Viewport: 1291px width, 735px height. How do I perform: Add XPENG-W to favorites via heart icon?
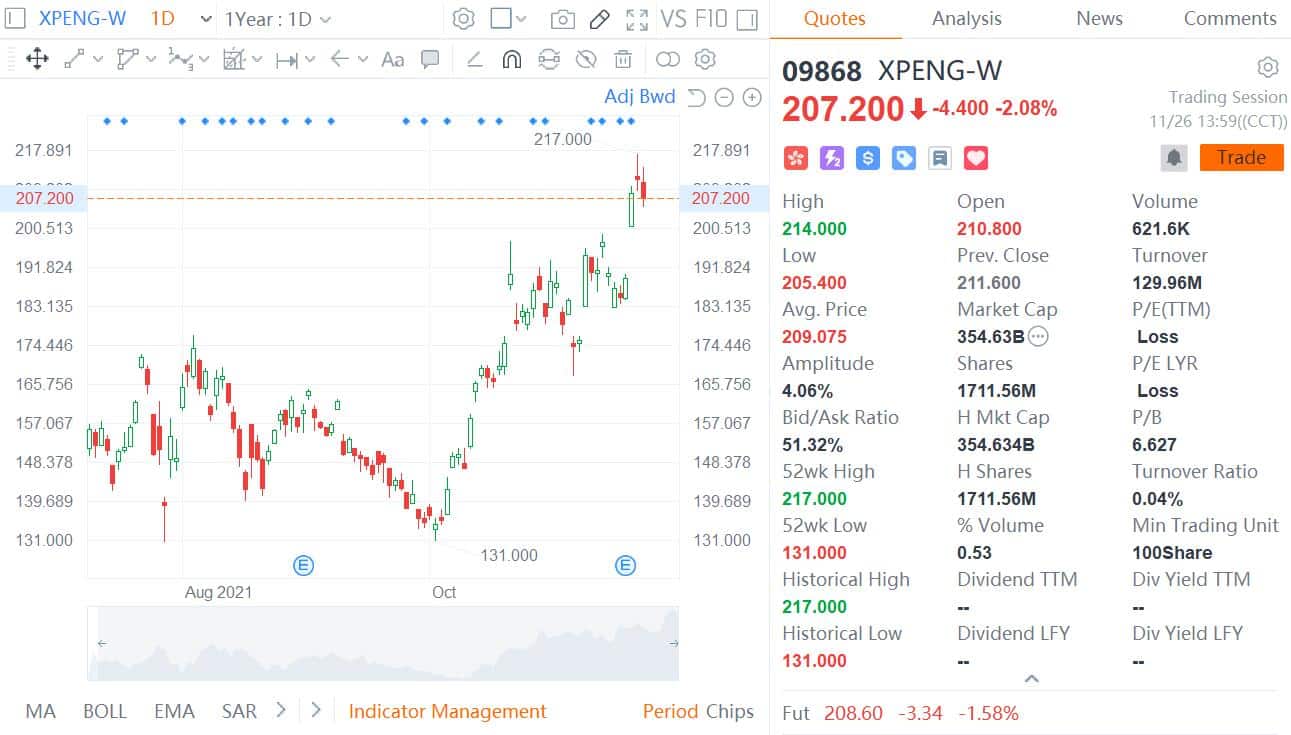tap(975, 157)
